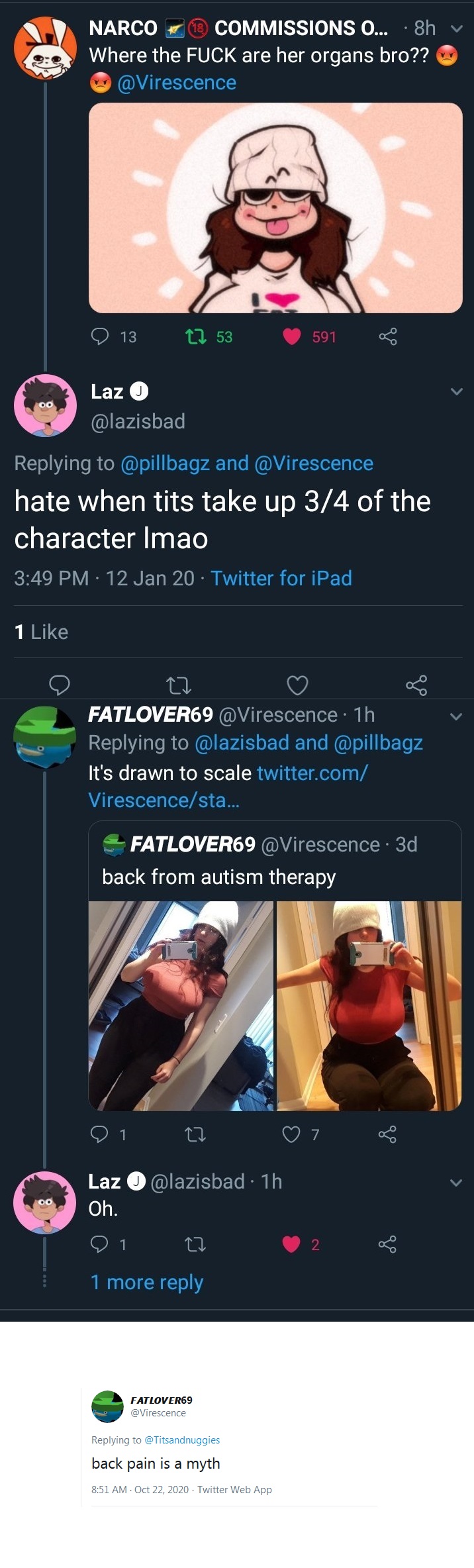Open Laz's profile avatar on main tweet

46,405
